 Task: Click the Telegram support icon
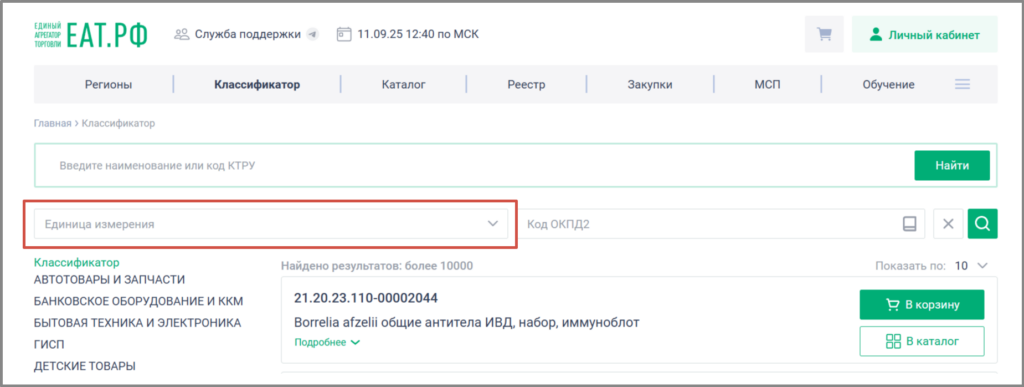point(313,35)
